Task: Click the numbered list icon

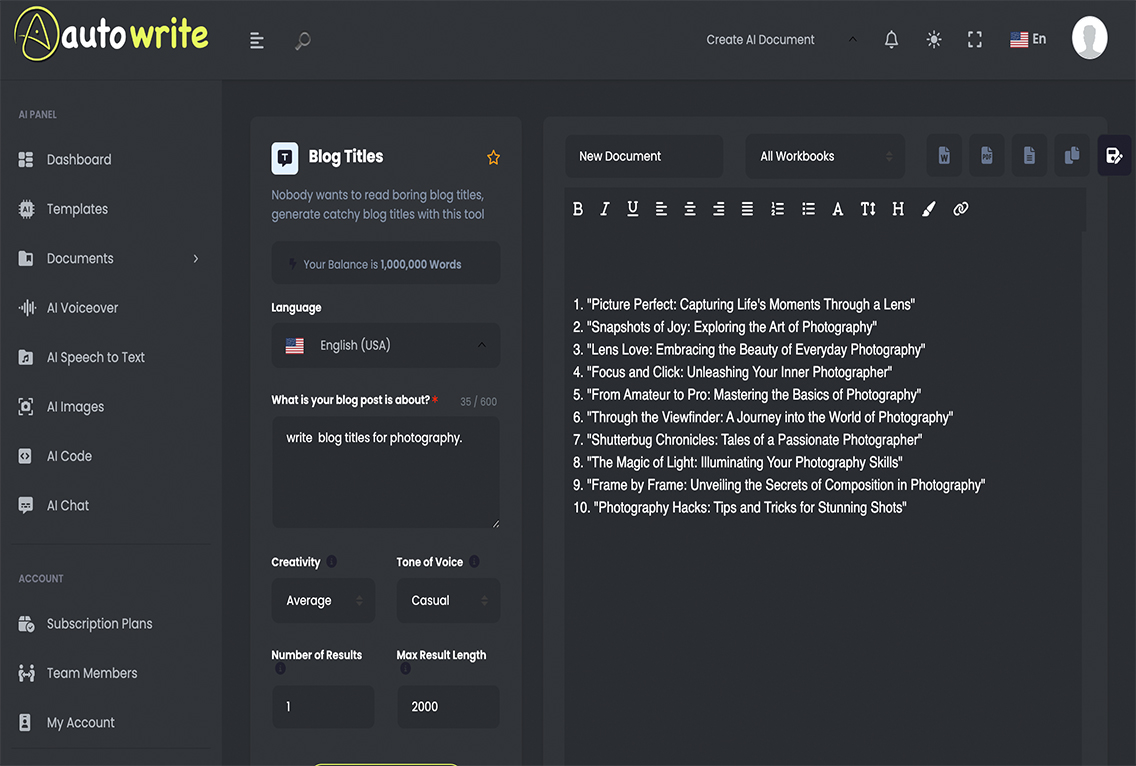Action: pyautogui.click(x=777, y=209)
